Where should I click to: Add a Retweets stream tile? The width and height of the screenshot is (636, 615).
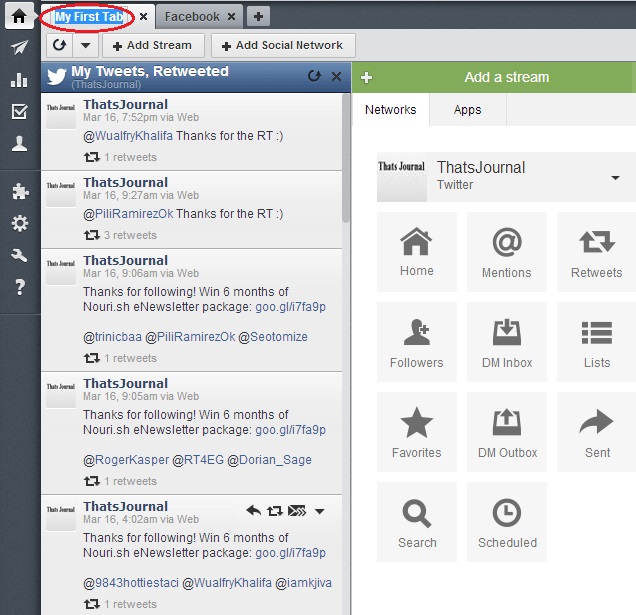(x=596, y=252)
